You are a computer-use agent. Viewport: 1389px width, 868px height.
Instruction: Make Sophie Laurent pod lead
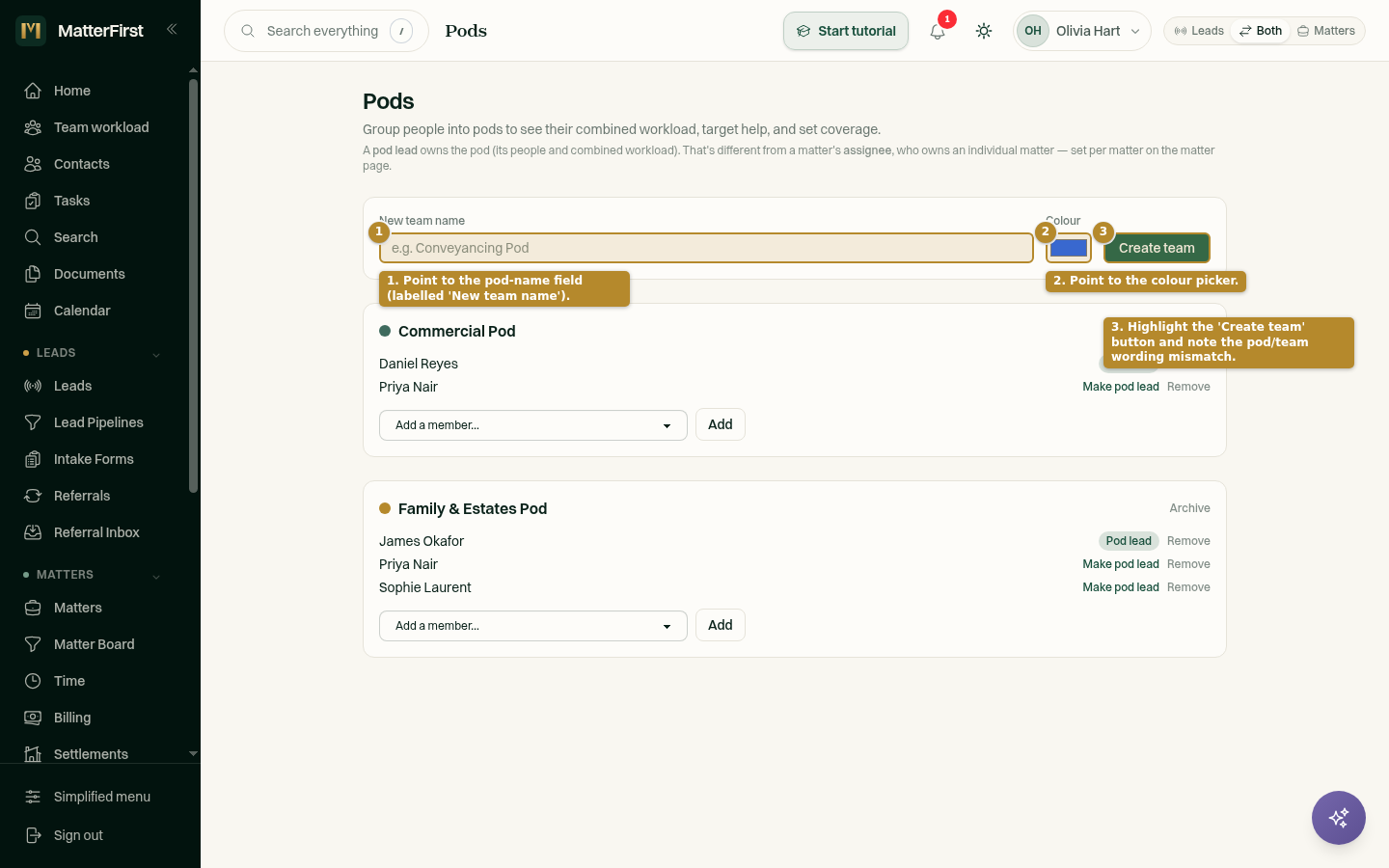click(x=1121, y=587)
